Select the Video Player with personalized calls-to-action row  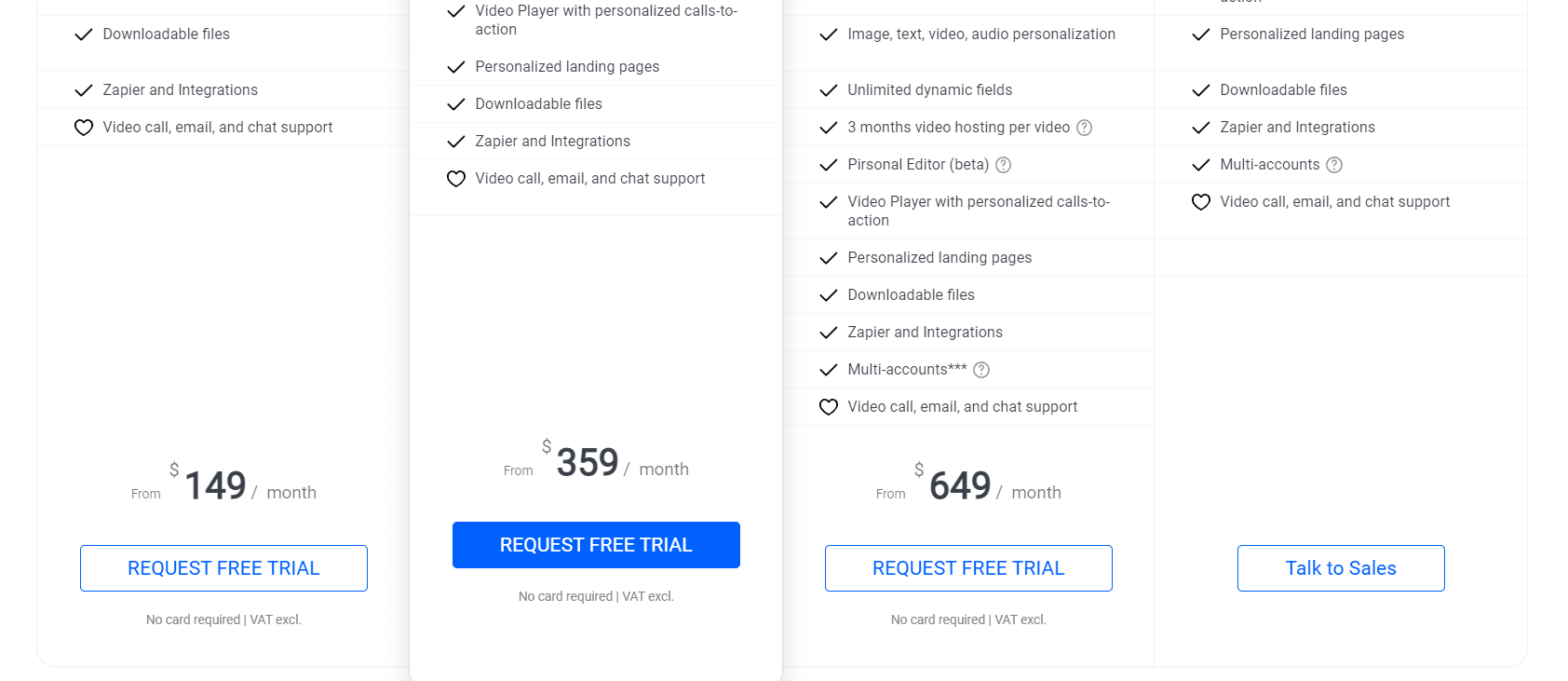click(978, 211)
